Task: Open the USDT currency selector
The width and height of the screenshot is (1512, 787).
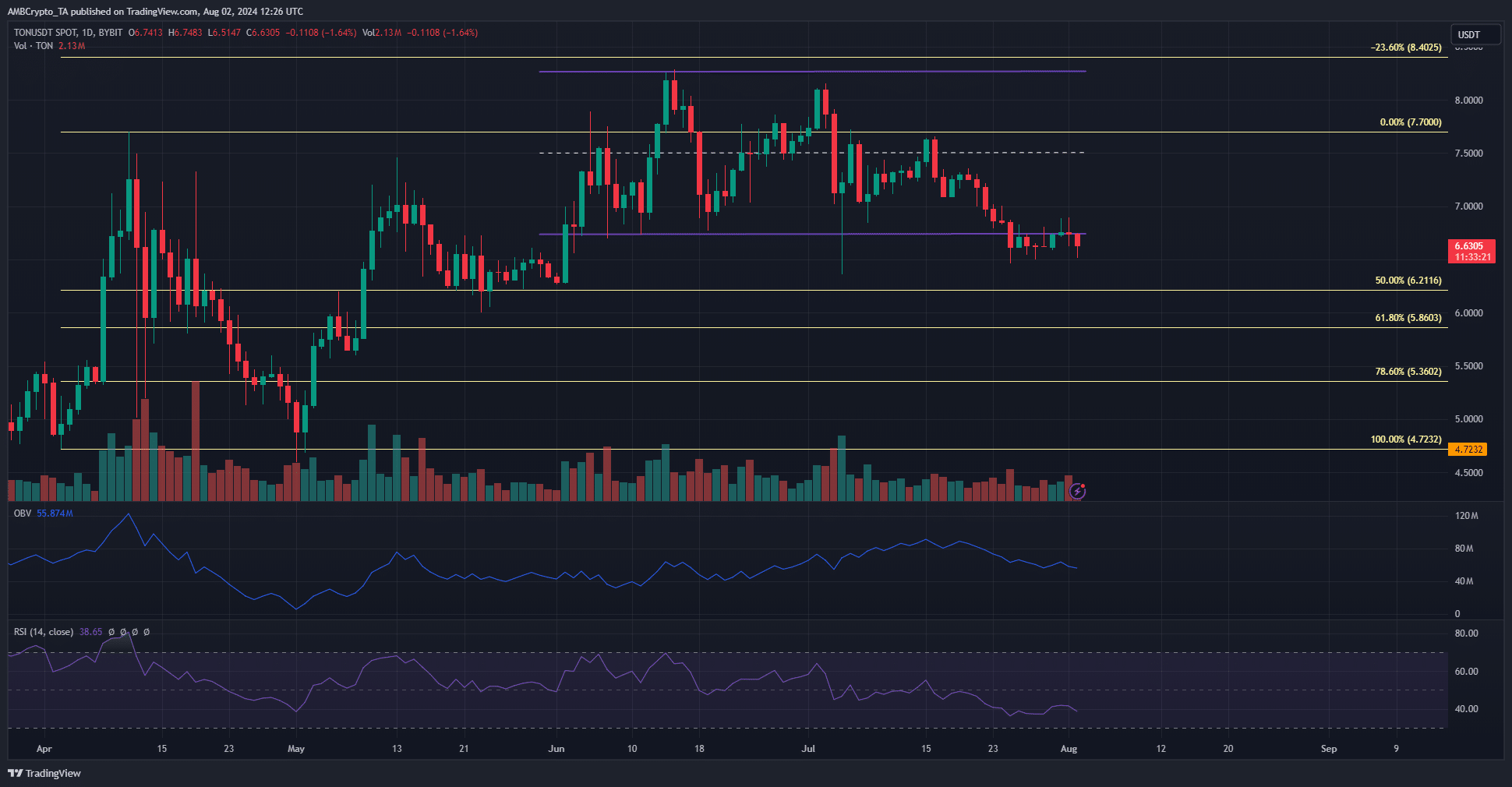Action: tap(1475, 34)
